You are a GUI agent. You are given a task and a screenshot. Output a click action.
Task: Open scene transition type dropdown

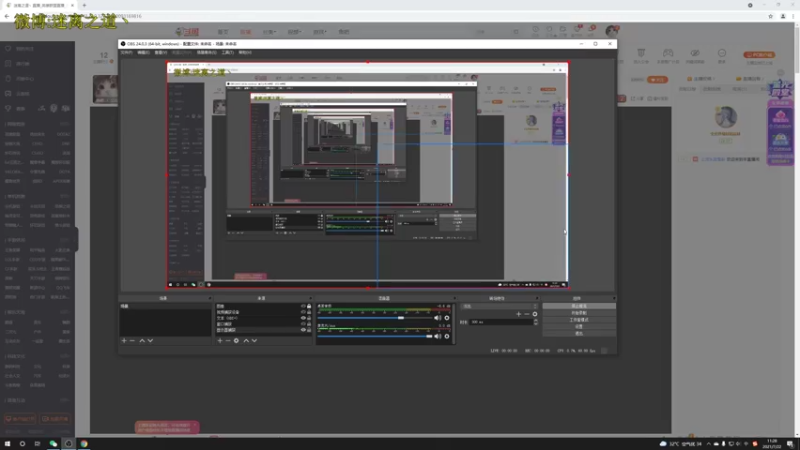(499, 306)
